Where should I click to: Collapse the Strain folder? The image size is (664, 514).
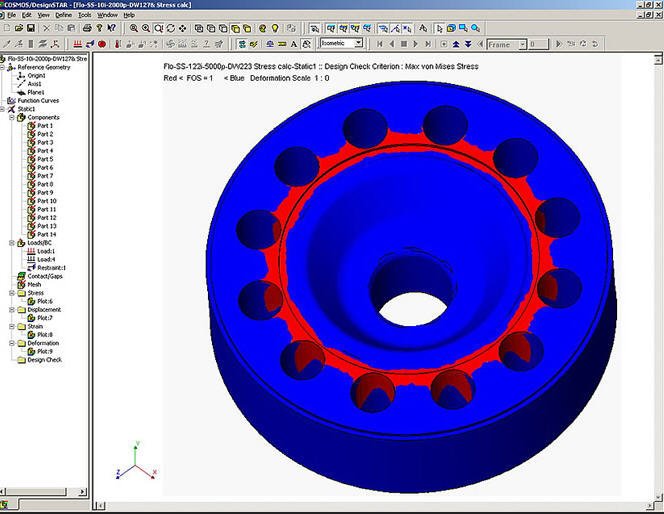click(x=12, y=326)
